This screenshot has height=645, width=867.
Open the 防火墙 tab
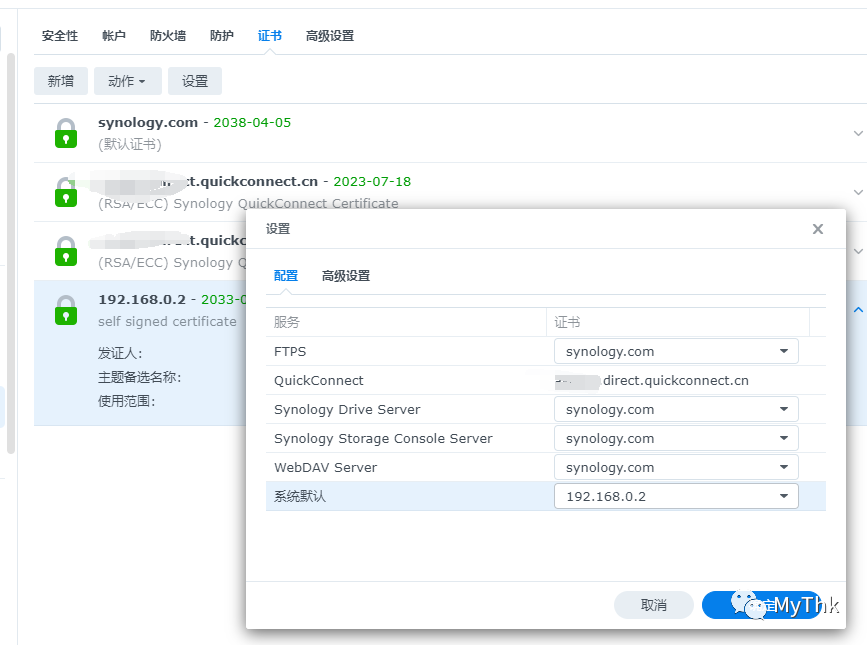tap(168, 36)
